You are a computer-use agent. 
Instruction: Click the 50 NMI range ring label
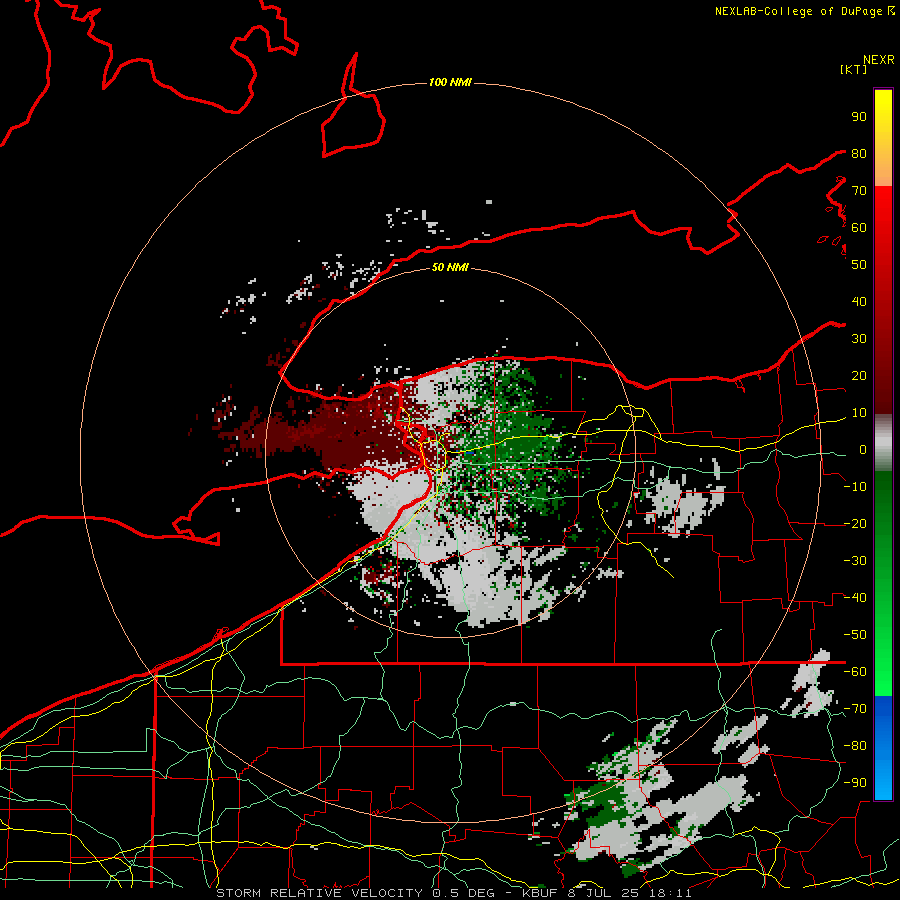click(x=450, y=267)
